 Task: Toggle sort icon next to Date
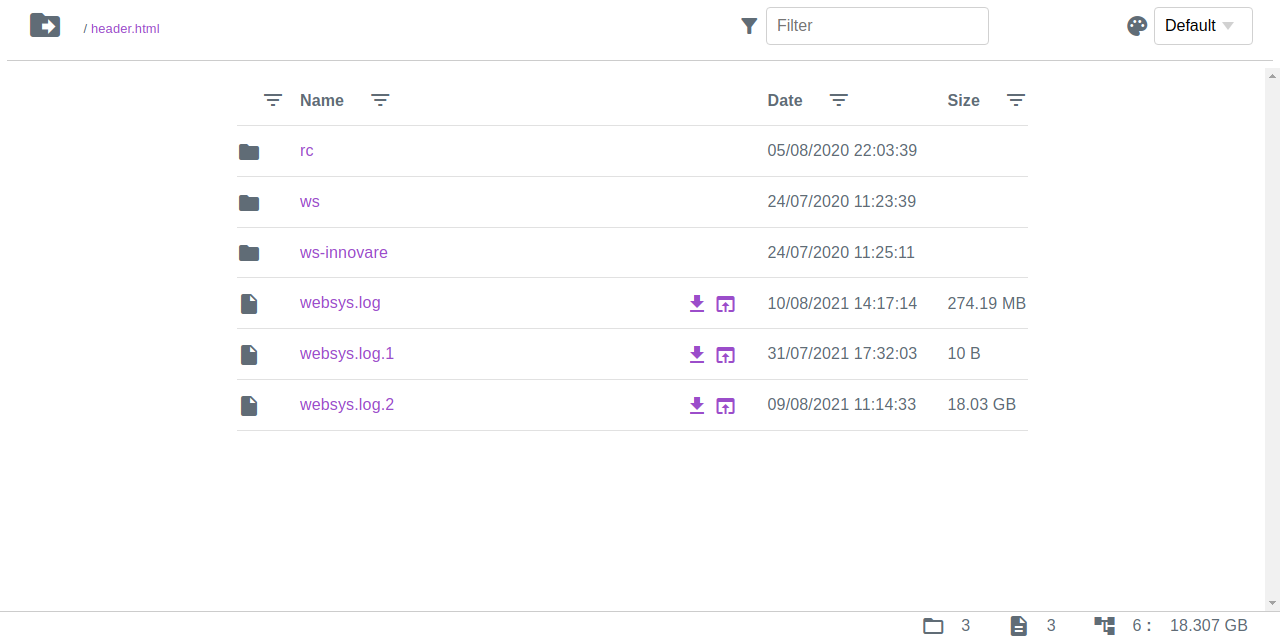pyautogui.click(x=839, y=100)
